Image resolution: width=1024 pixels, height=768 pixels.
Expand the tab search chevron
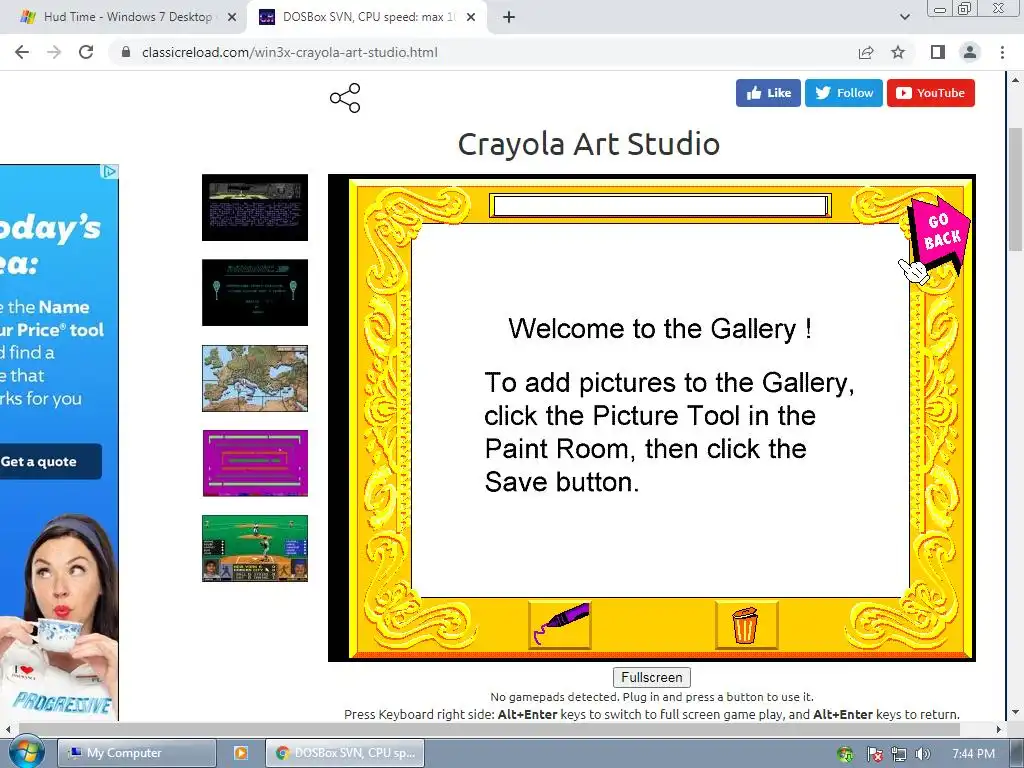tap(904, 17)
